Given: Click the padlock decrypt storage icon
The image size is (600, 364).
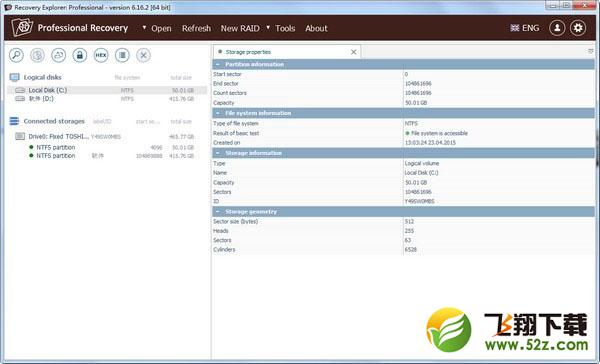Looking at the screenshot, I should click(x=80, y=55).
